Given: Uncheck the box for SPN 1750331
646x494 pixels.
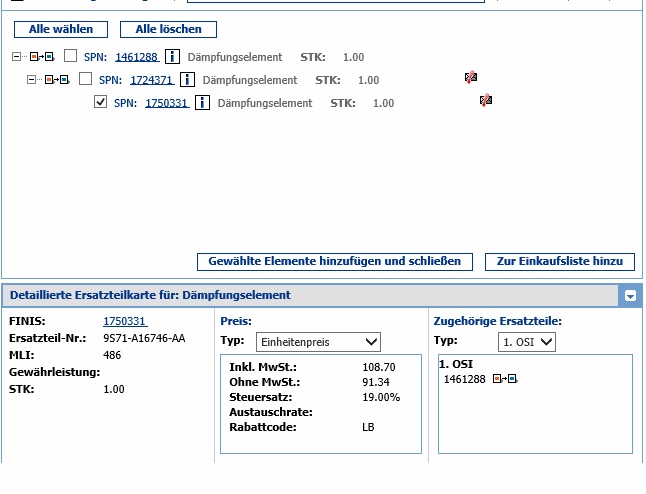Looking at the screenshot, I should click(x=100, y=102).
